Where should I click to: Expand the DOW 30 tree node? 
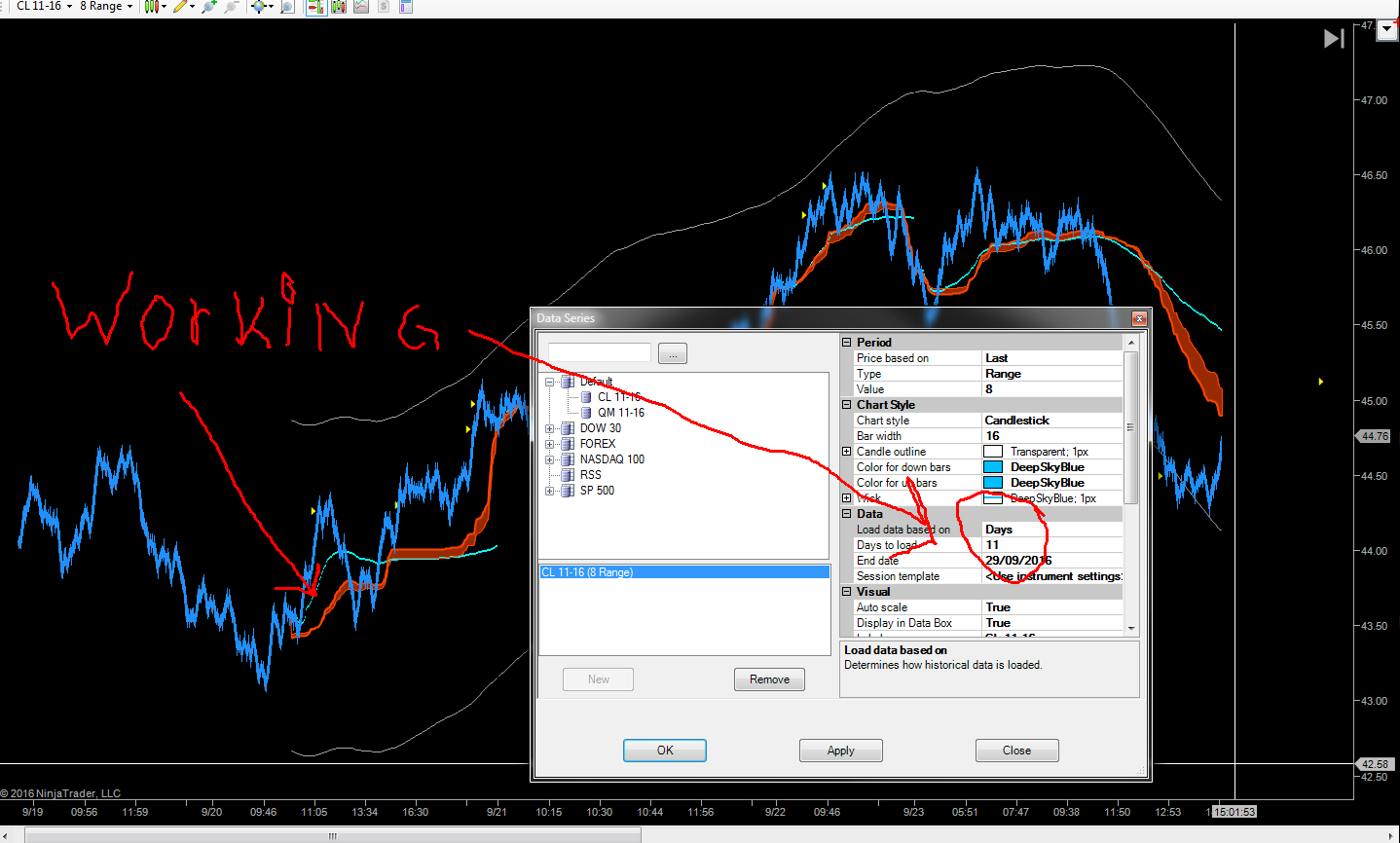click(x=550, y=428)
